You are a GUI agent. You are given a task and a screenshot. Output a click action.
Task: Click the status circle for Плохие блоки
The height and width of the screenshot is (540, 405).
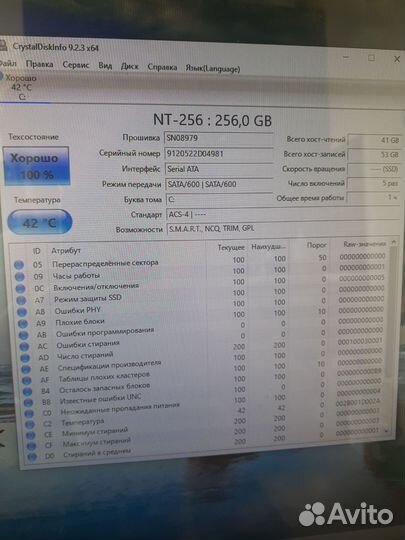tap(22, 323)
